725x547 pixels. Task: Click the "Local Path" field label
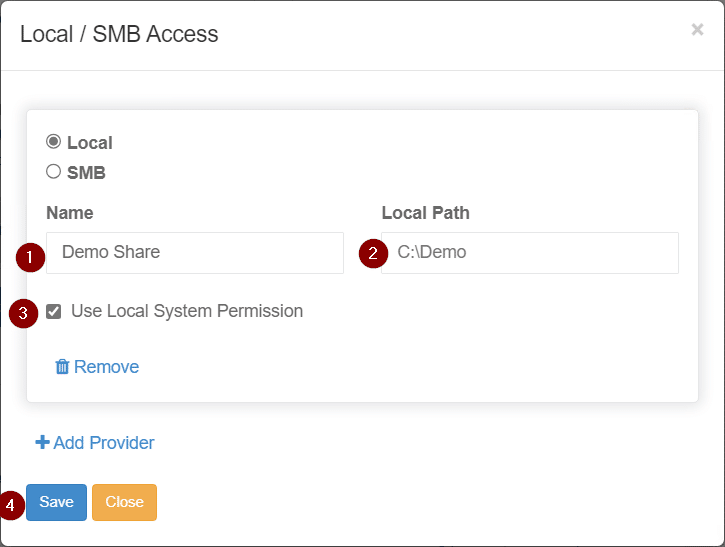[x=425, y=213]
